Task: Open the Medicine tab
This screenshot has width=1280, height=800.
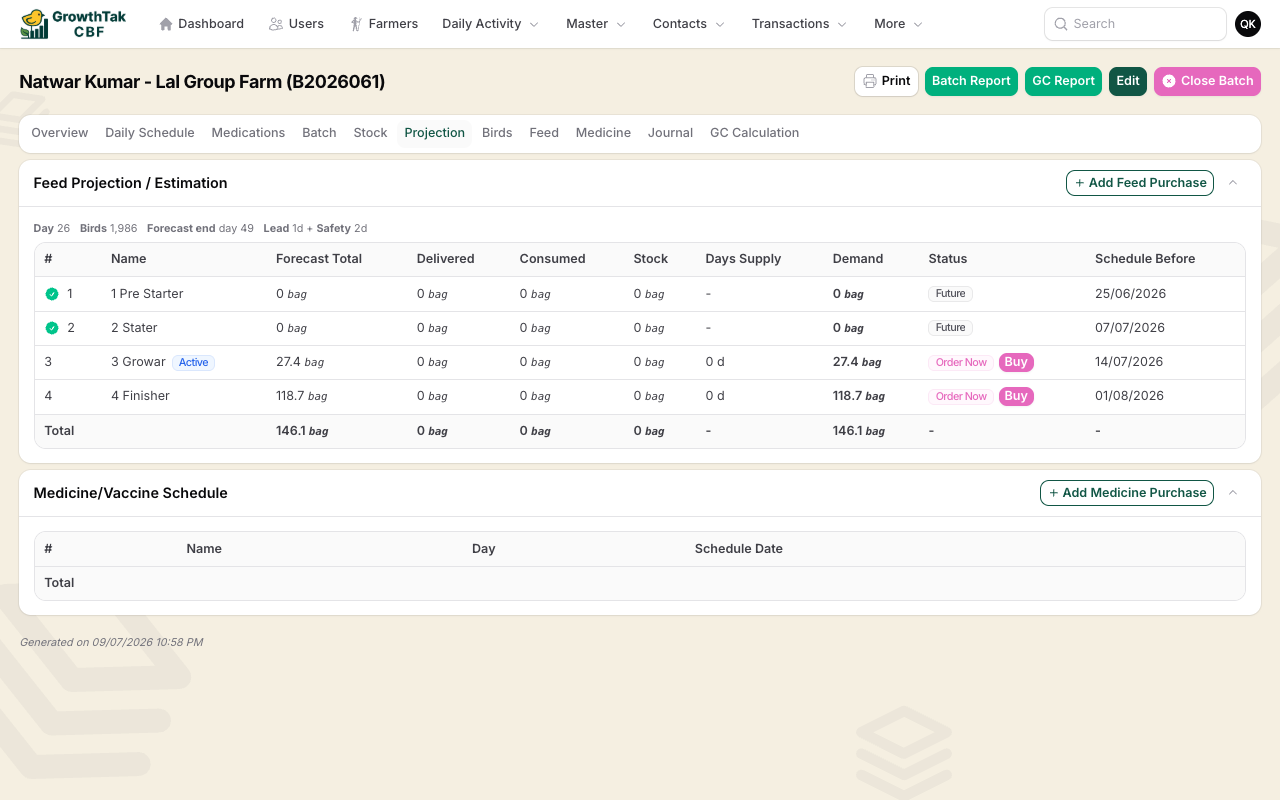Action: coord(603,133)
